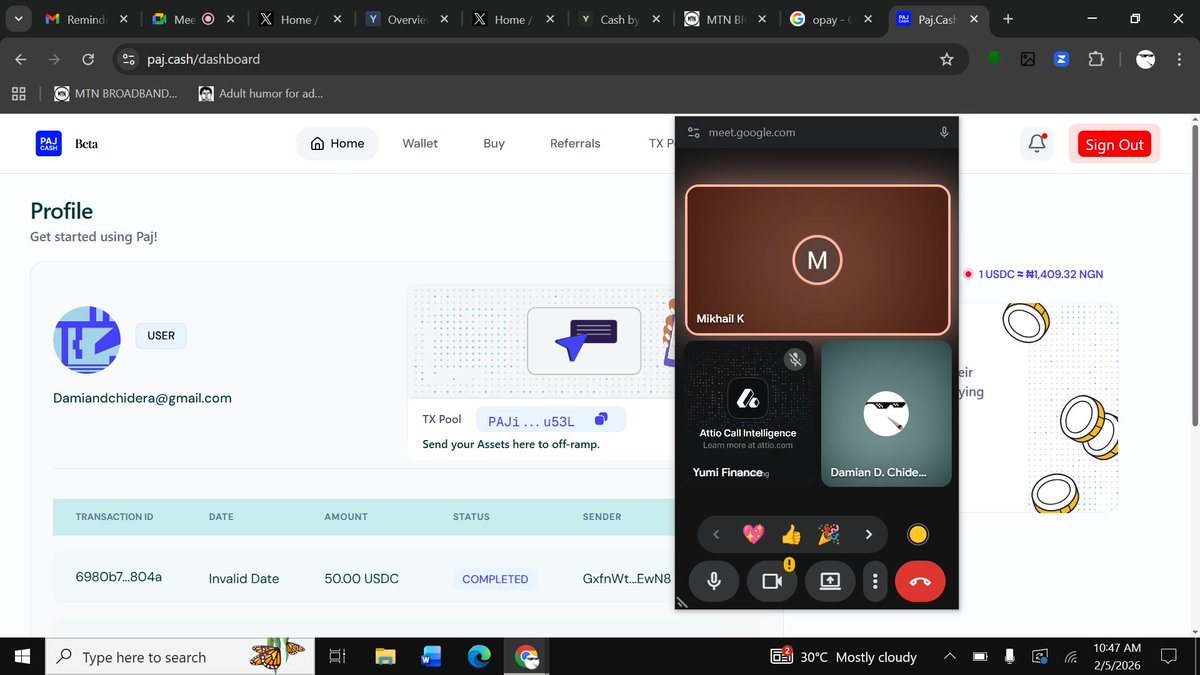
Task: Click email Damiandchidera@gmail.com
Action: click(142, 398)
